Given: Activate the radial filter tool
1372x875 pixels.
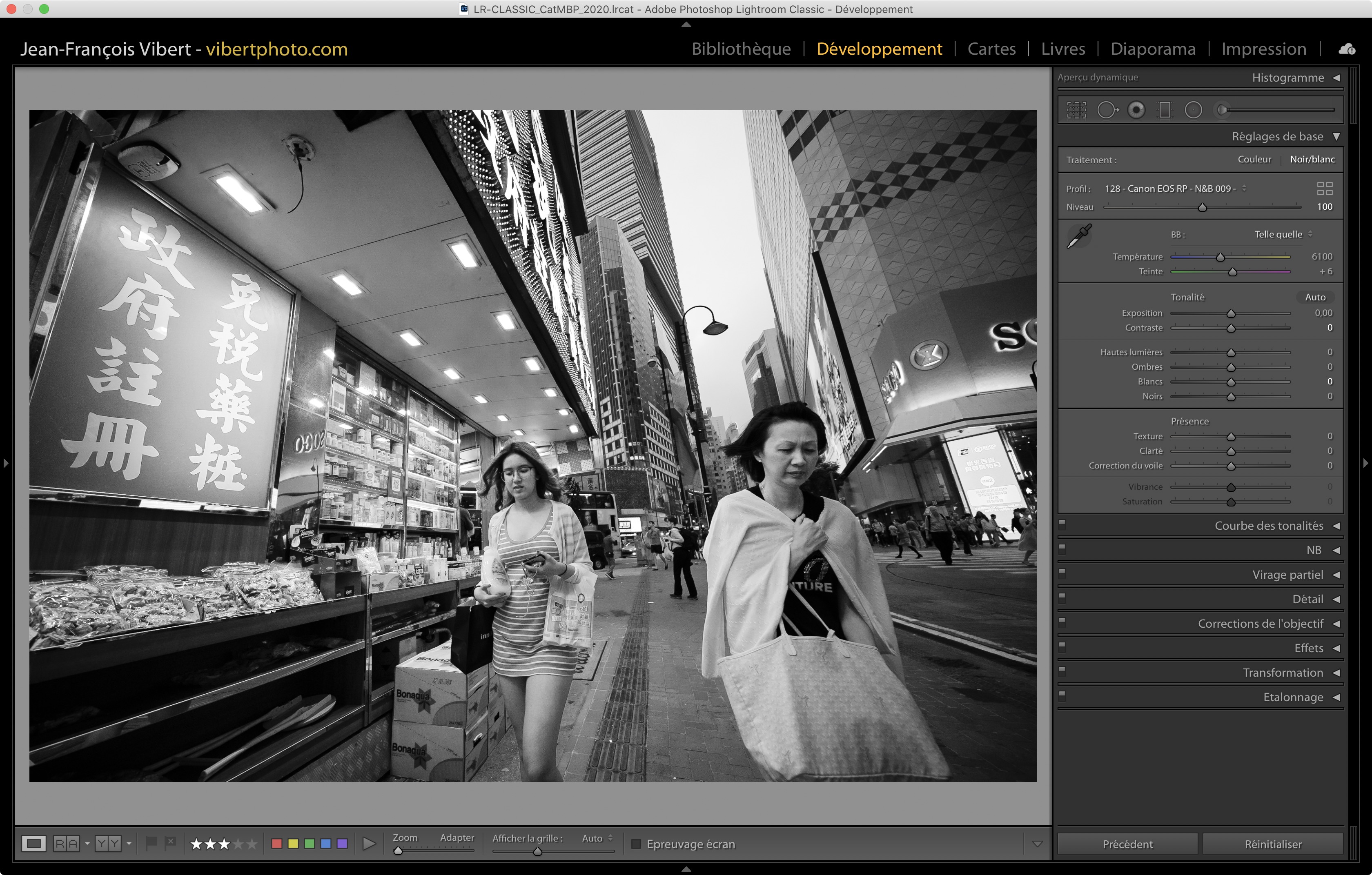Looking at the screenshot, I should [1193, 110].
